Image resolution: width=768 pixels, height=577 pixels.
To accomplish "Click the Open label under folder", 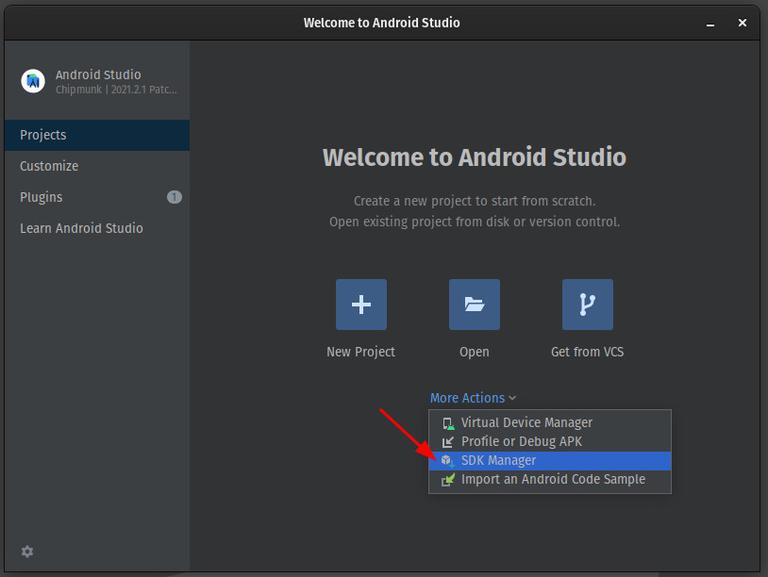I will (474, 352).
